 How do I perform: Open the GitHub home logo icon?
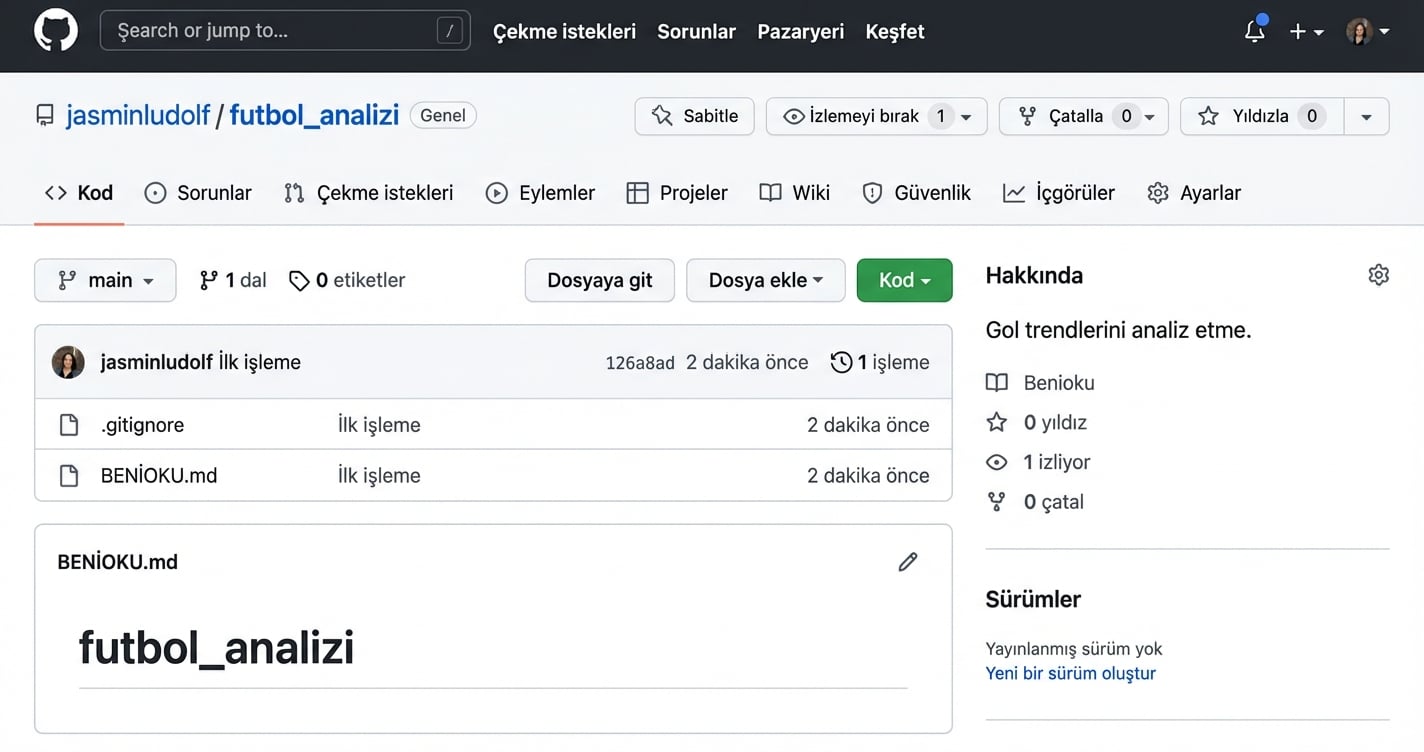pos(55,30)
